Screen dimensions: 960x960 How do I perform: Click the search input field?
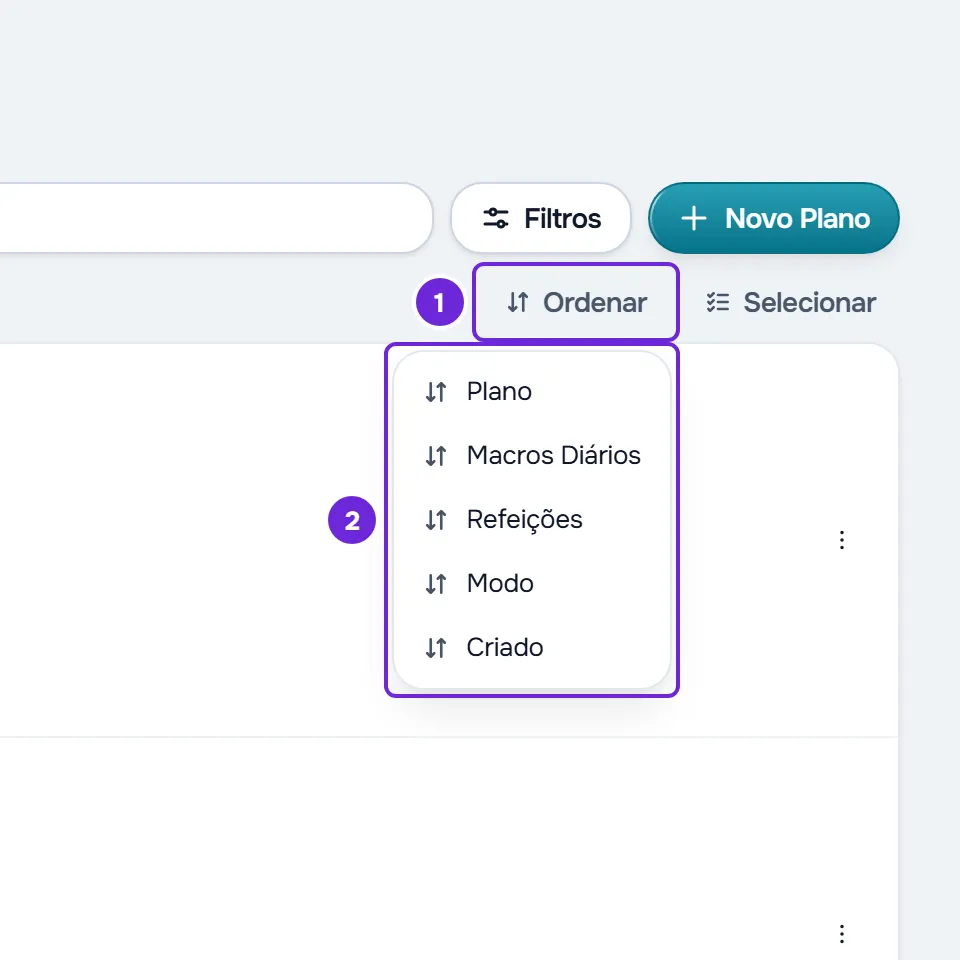(x=214, y=218)
